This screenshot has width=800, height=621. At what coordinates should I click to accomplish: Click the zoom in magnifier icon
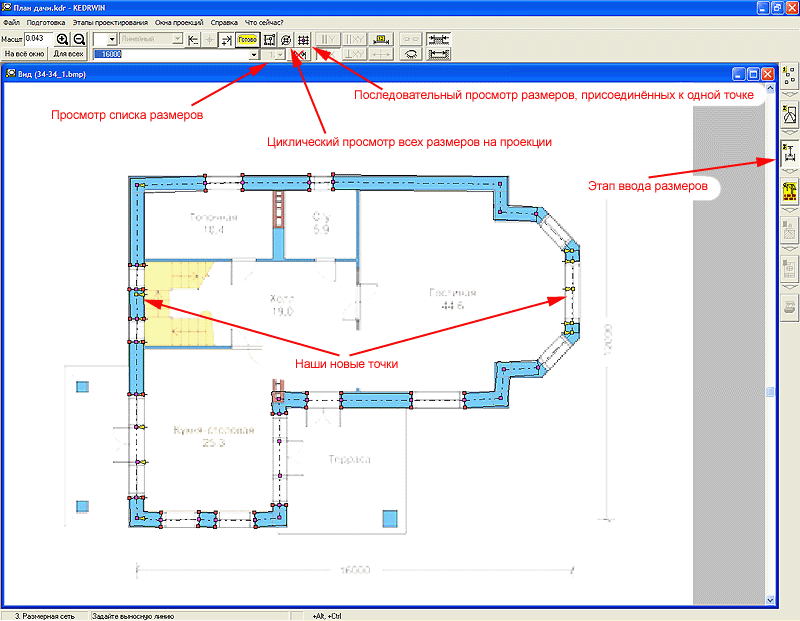pos(63,38)
